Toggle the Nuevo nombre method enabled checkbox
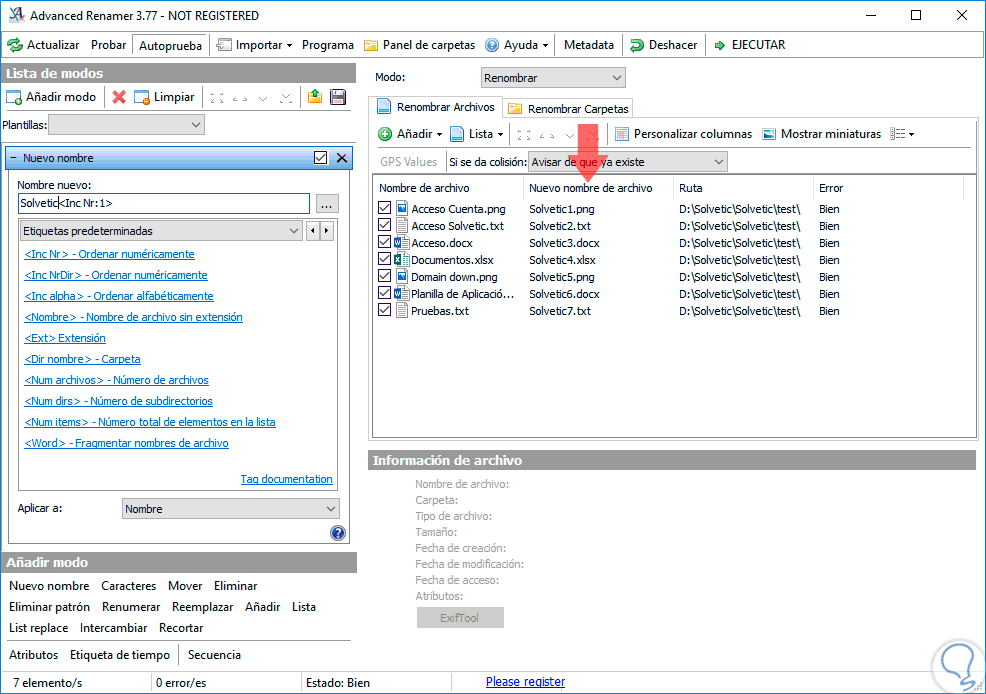 [x=321, y=158]
